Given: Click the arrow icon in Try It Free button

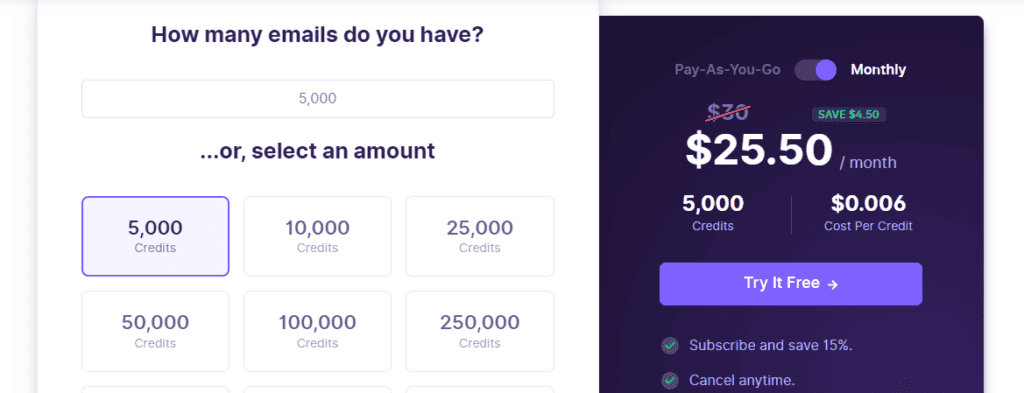Looking at the screenshot, I should 832,284.
